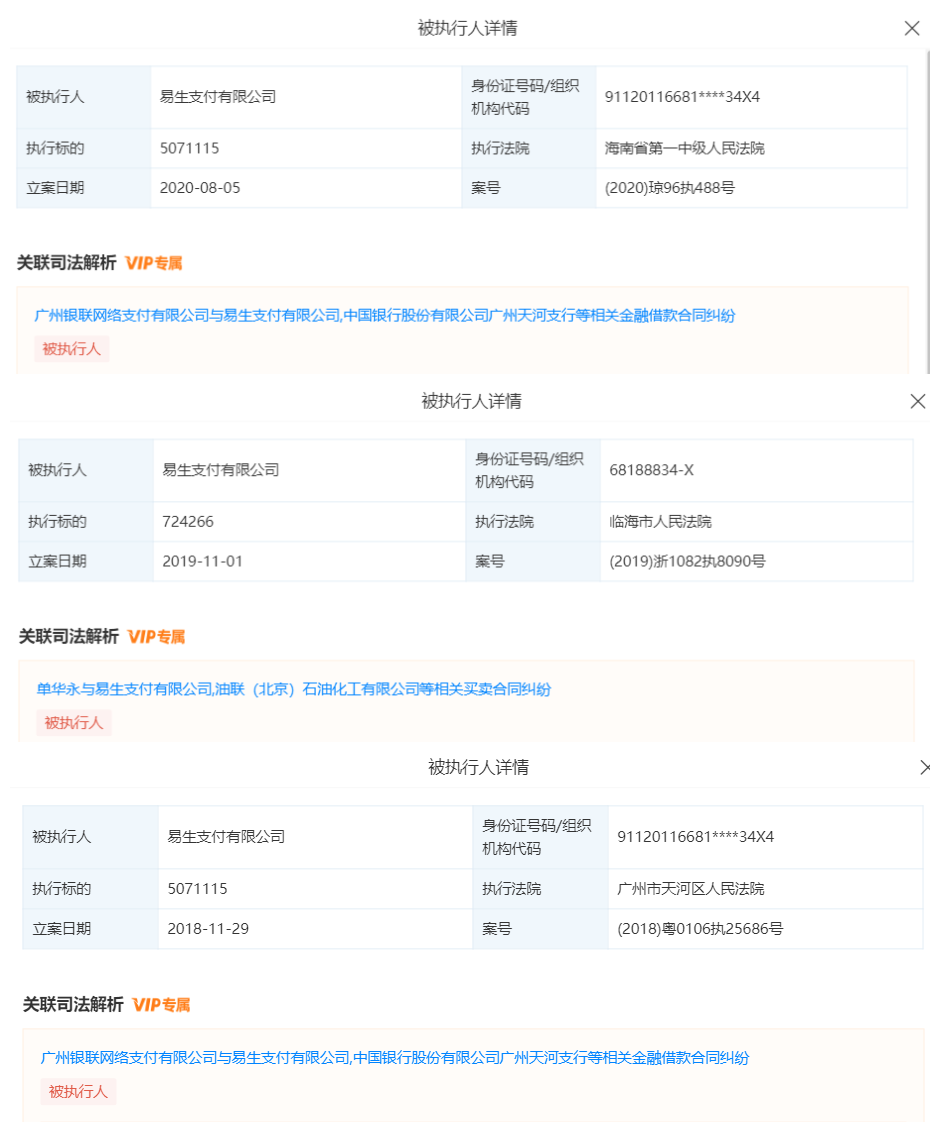This screenshot has width=940, height=1132.
Task: Select case number (2019)浙1082执8090号
Action: point(686,561)
